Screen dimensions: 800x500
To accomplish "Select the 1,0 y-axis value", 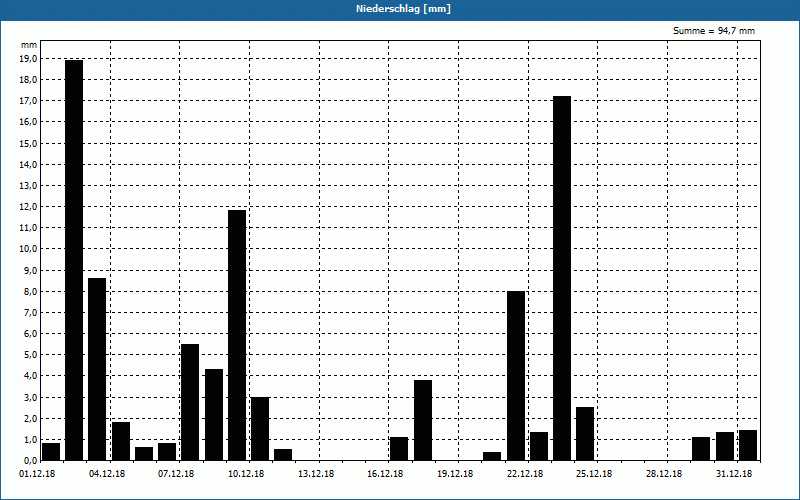I will click(30, 439).
